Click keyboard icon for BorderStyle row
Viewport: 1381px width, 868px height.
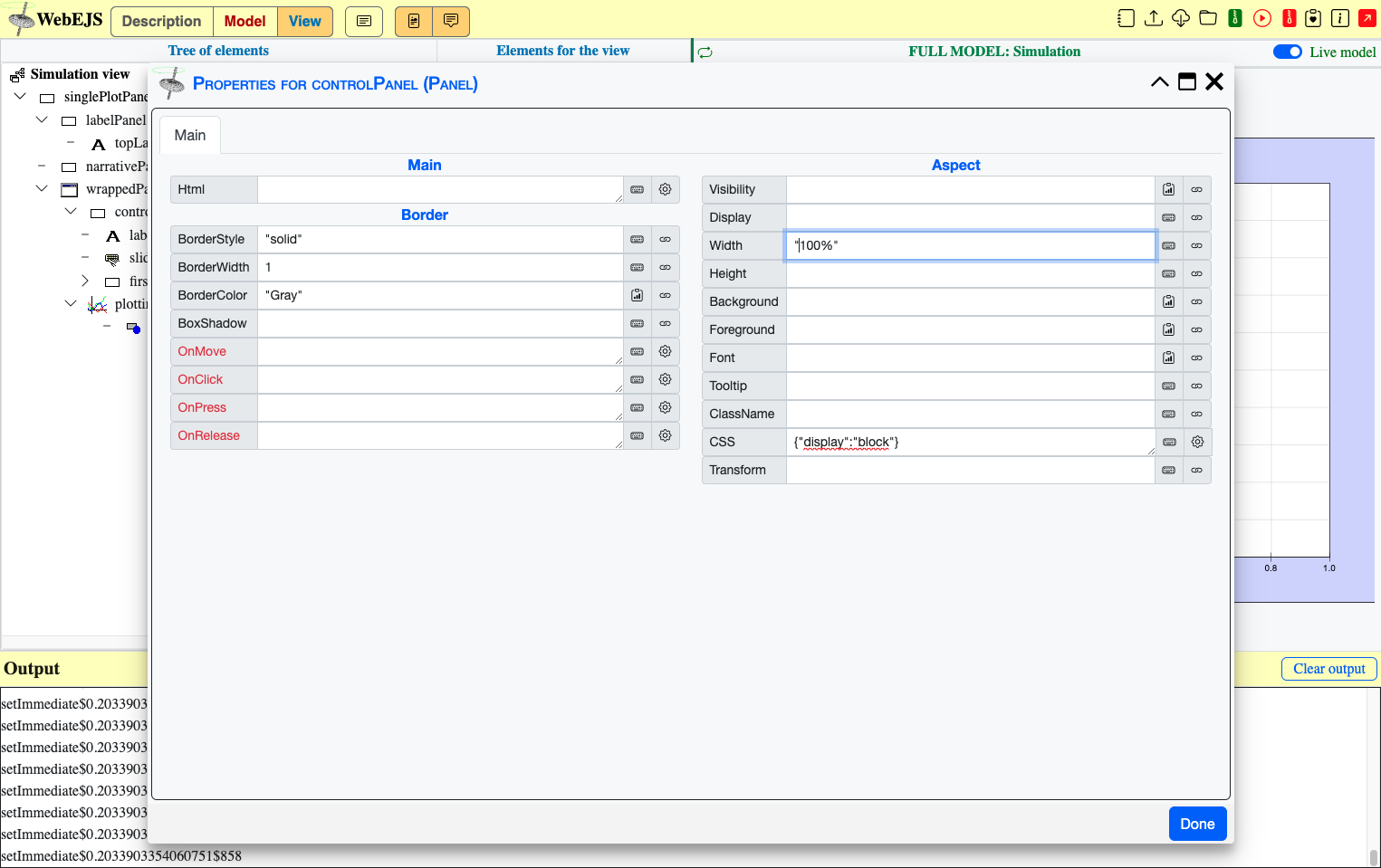click(638, 239)
